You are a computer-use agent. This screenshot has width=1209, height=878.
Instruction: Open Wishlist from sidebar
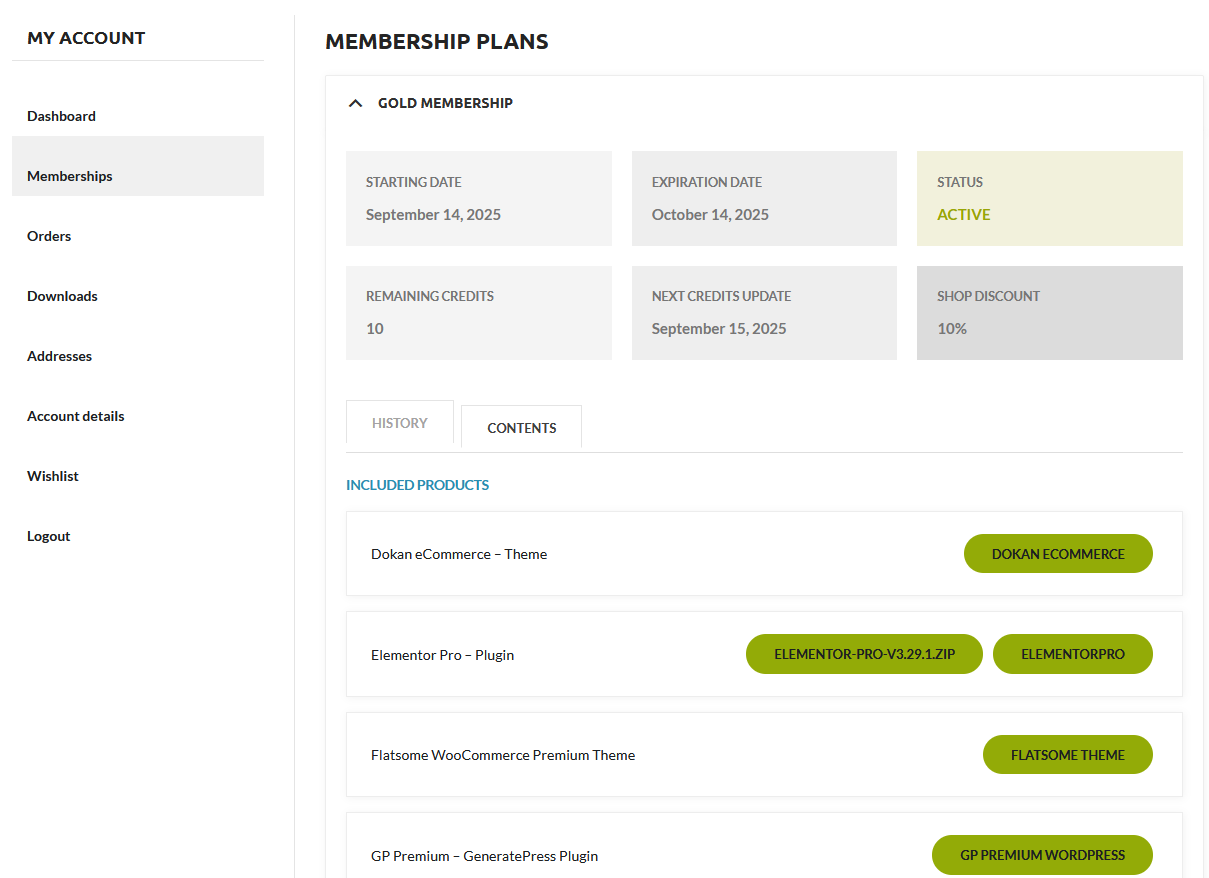point(53,476)
